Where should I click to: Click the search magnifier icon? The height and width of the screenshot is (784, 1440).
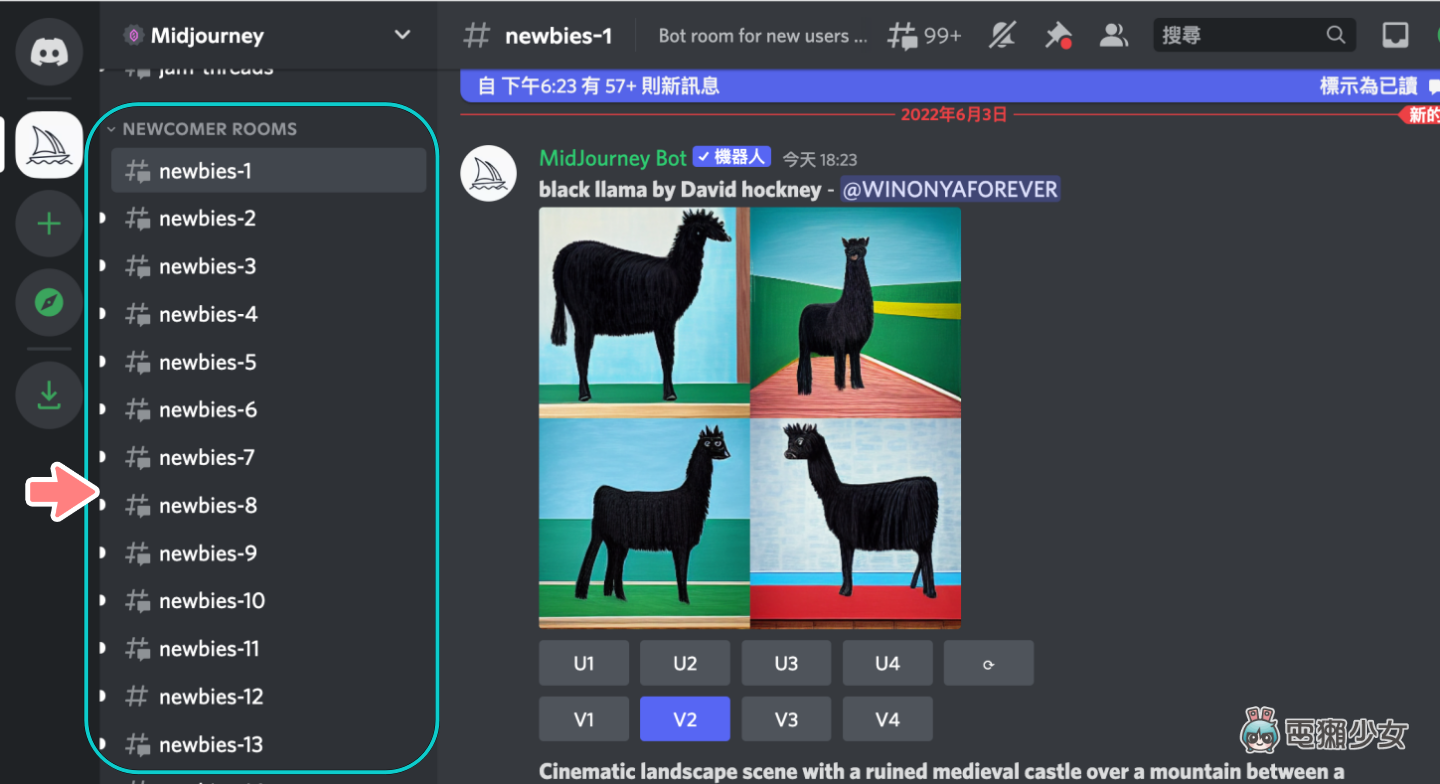[1335, 36]
